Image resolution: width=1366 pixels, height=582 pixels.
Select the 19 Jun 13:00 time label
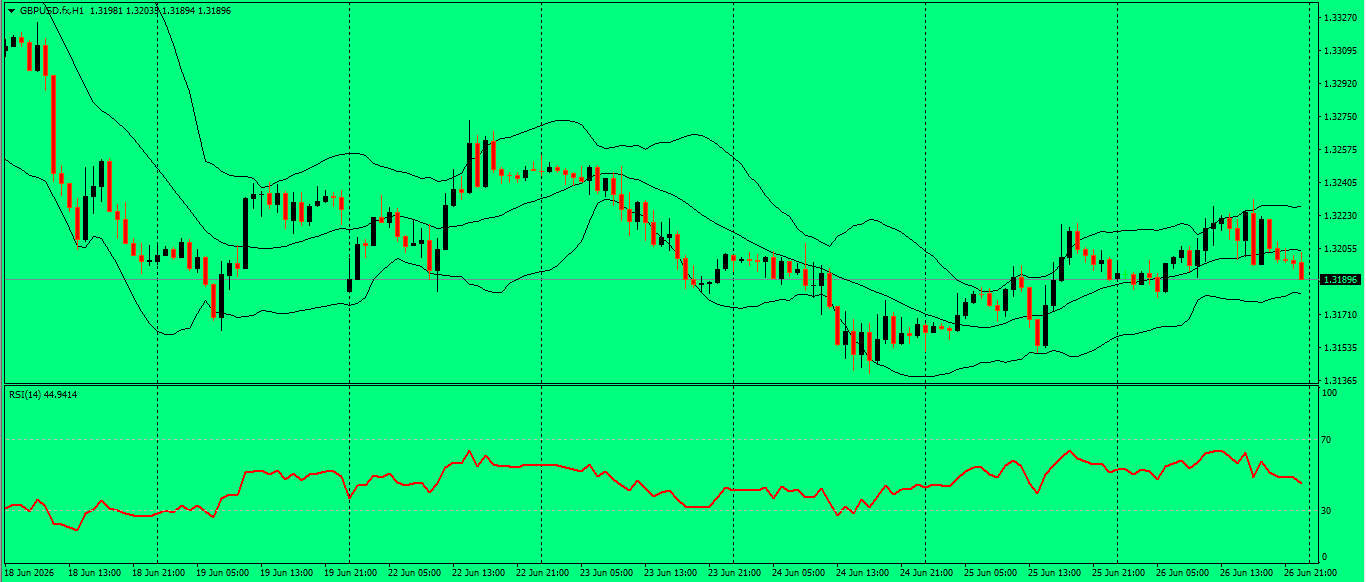coord(286,573)
